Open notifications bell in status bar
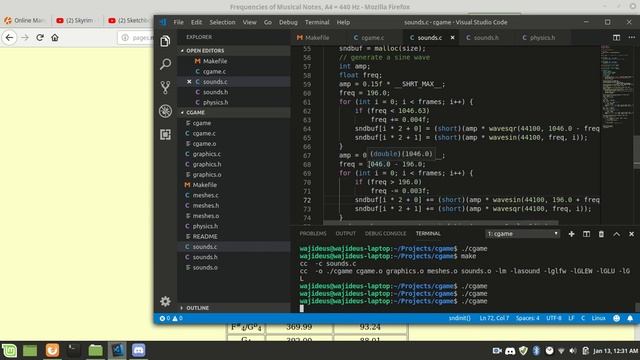The height and width of the screenshot is (360, 640). [x=630, y=318]
